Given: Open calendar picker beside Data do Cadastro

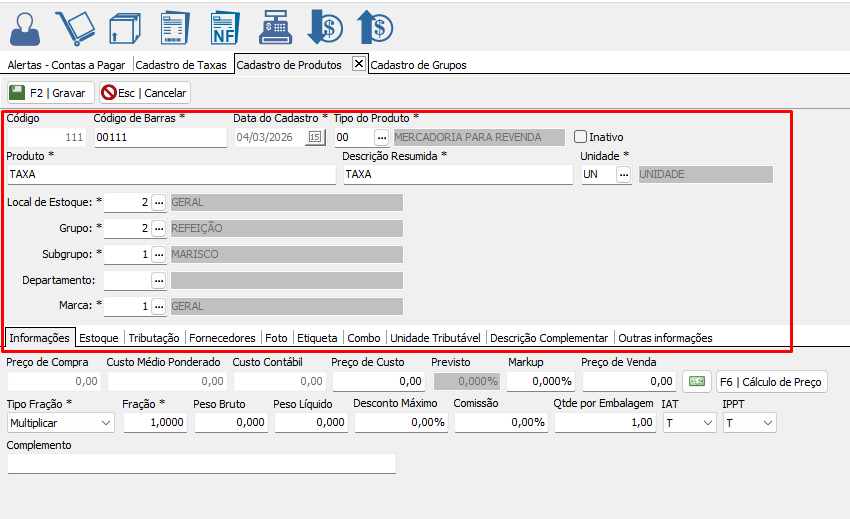Looking at the screenshot, I should point(315,137).
